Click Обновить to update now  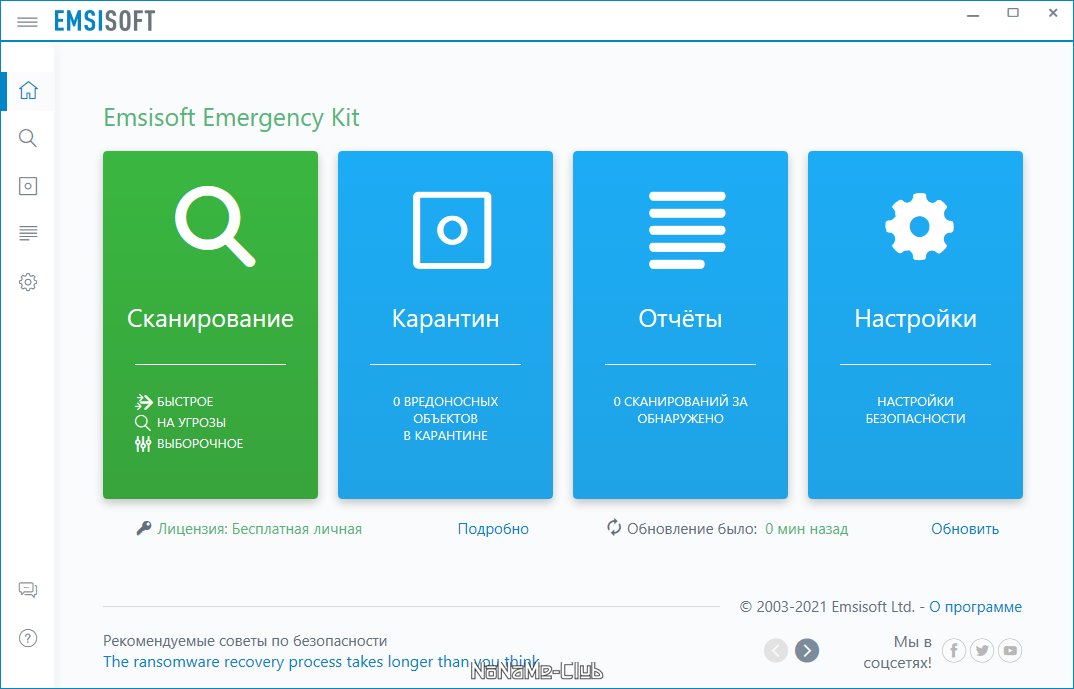tap(964, 529)
